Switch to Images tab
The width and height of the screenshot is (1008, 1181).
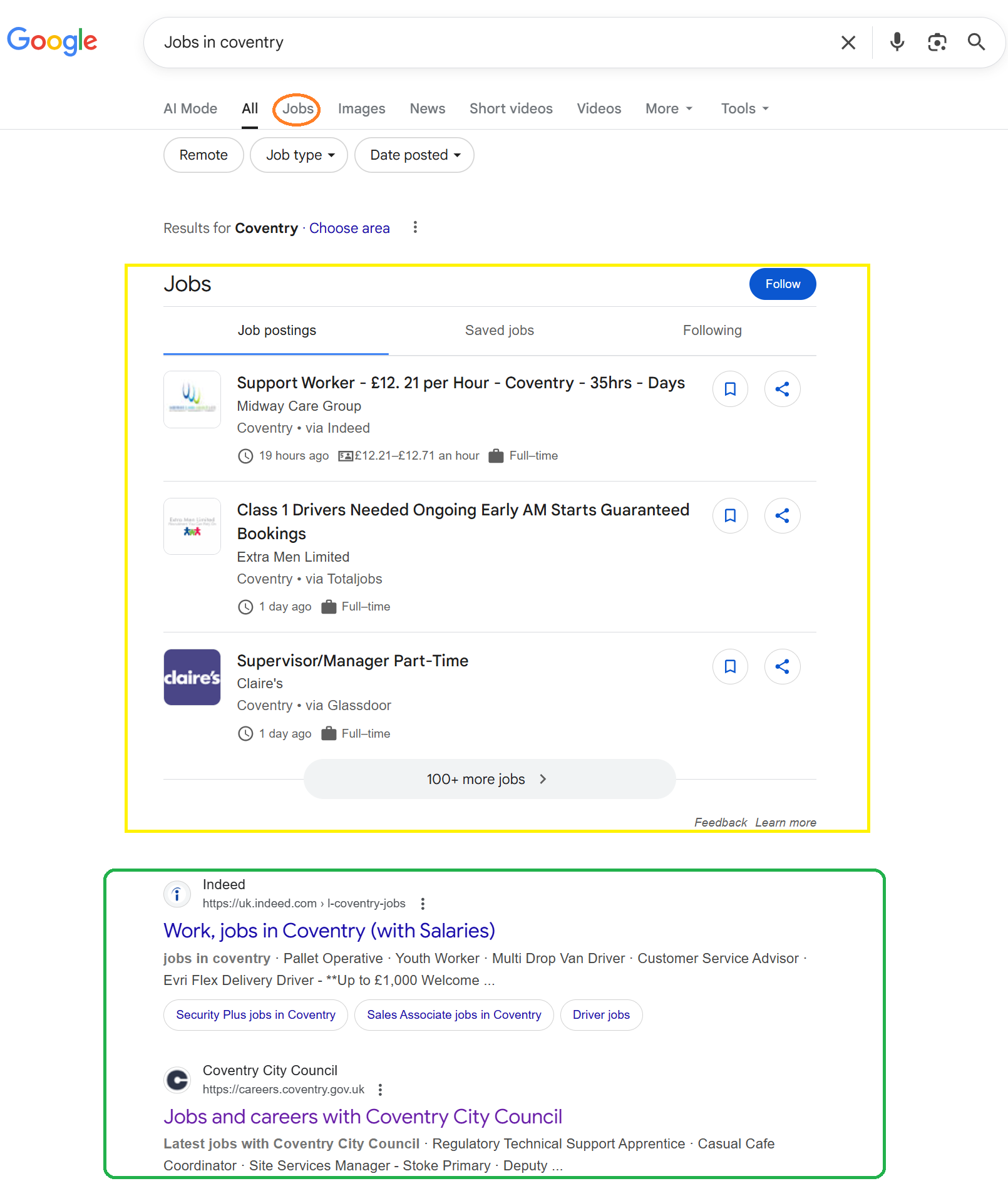pos(361,108)
